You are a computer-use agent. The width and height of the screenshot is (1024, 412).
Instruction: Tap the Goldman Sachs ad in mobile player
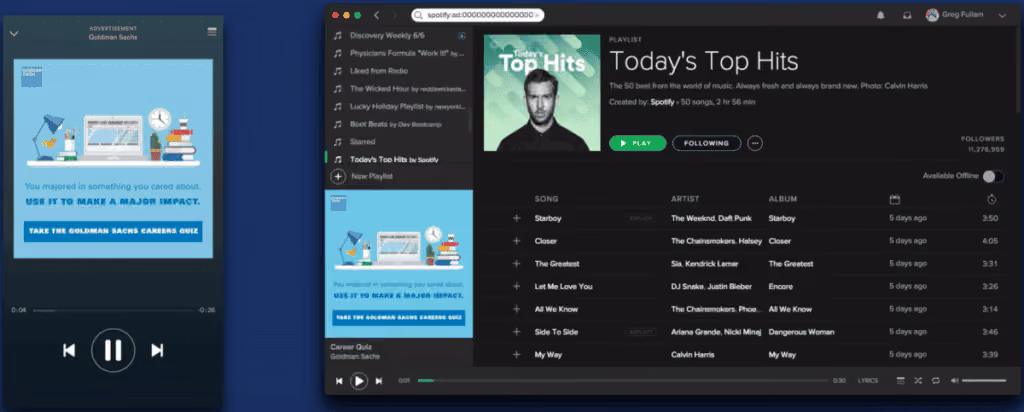click(113, 158)
